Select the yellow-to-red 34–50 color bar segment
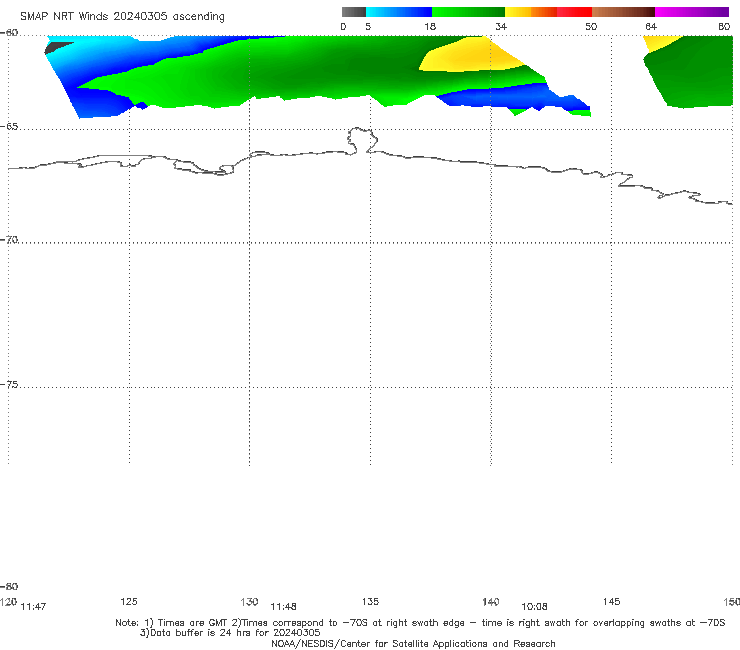 click(x=548, y=12)
